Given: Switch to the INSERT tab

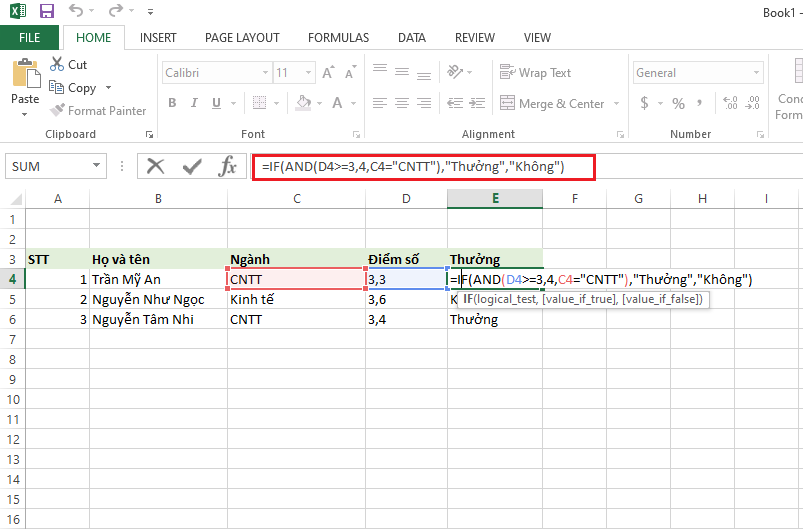Looking at the screenshot, I should (158, 38).
